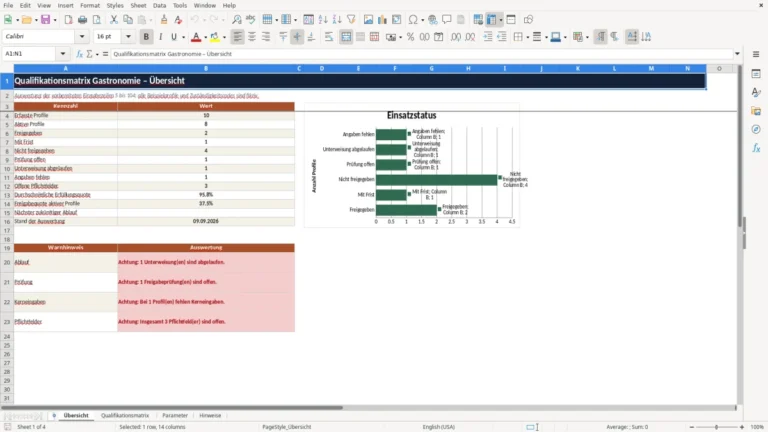Screen dimensions: 768x432
Task: Enable Center Horizontally alignment
Action: pyautogui.click(x=252, y=37)
